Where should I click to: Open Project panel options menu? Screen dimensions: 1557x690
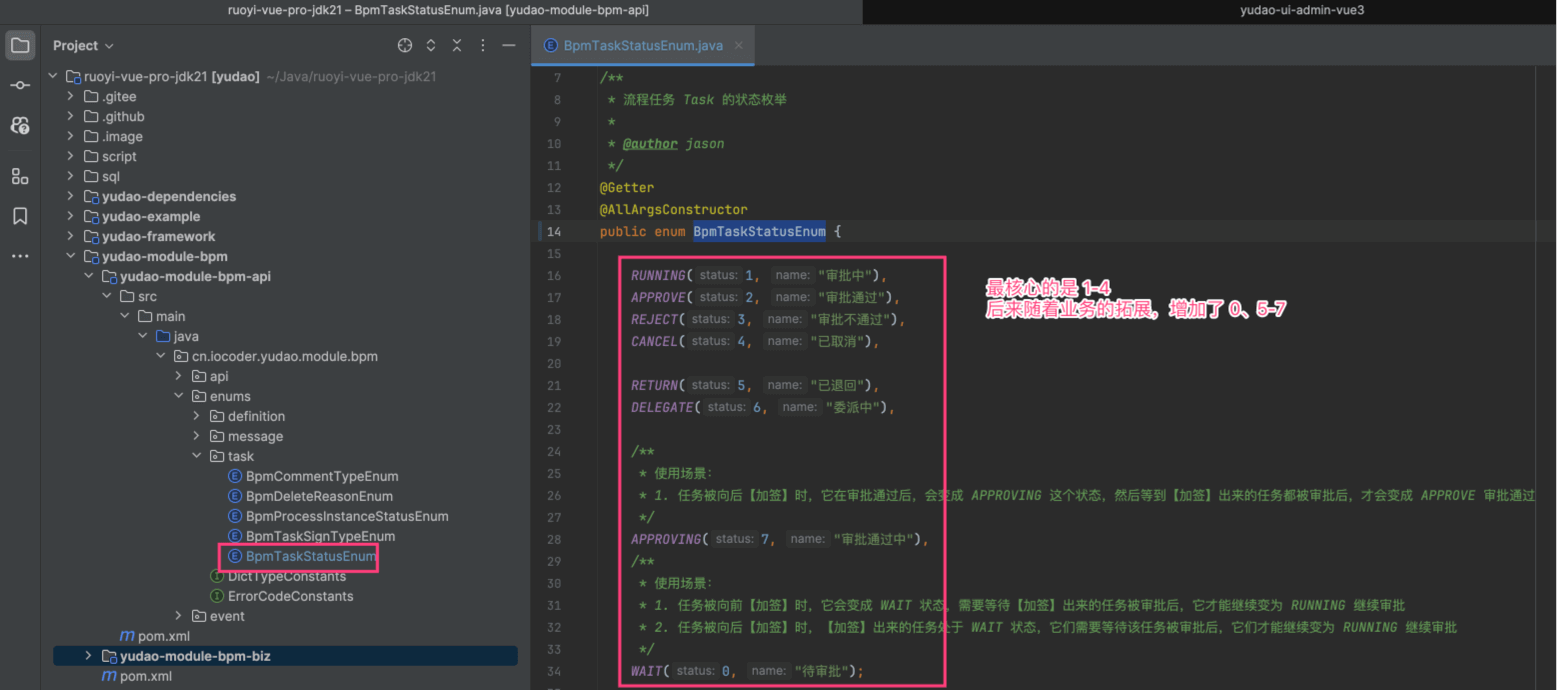point(483,45)
